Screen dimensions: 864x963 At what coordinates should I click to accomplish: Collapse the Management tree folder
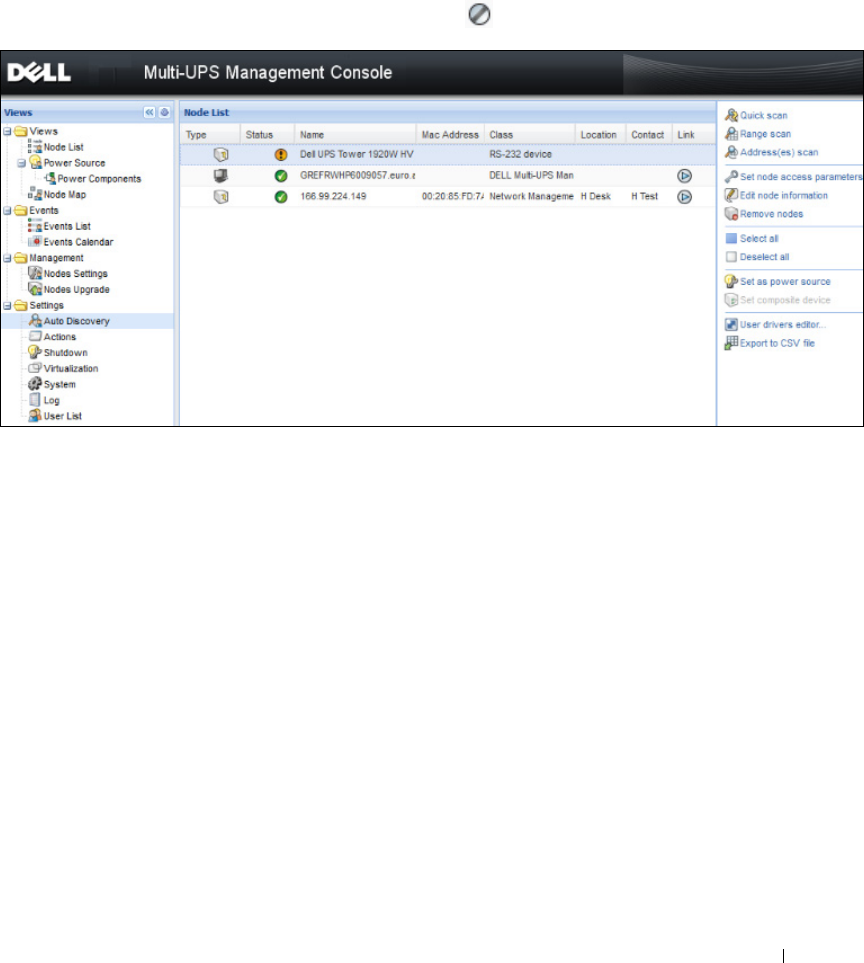coord(7,258)
